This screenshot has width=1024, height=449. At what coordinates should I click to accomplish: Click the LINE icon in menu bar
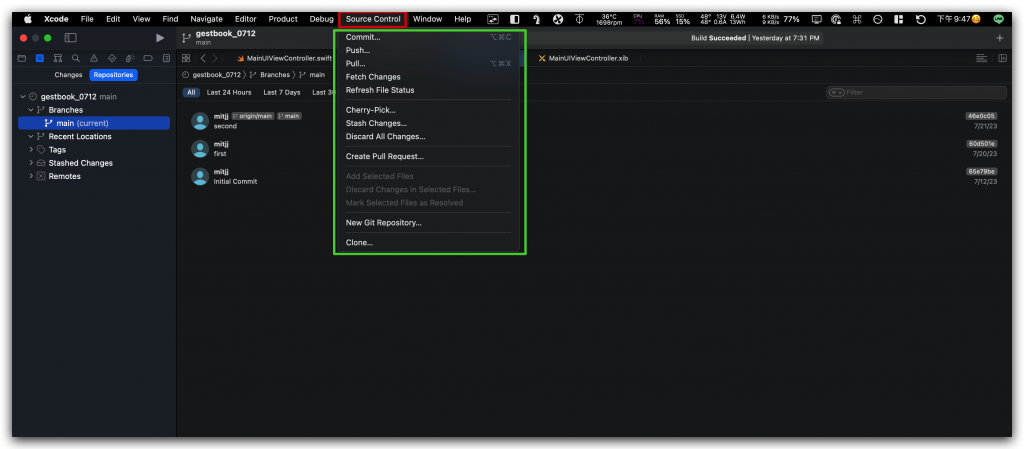click(998, 19)
